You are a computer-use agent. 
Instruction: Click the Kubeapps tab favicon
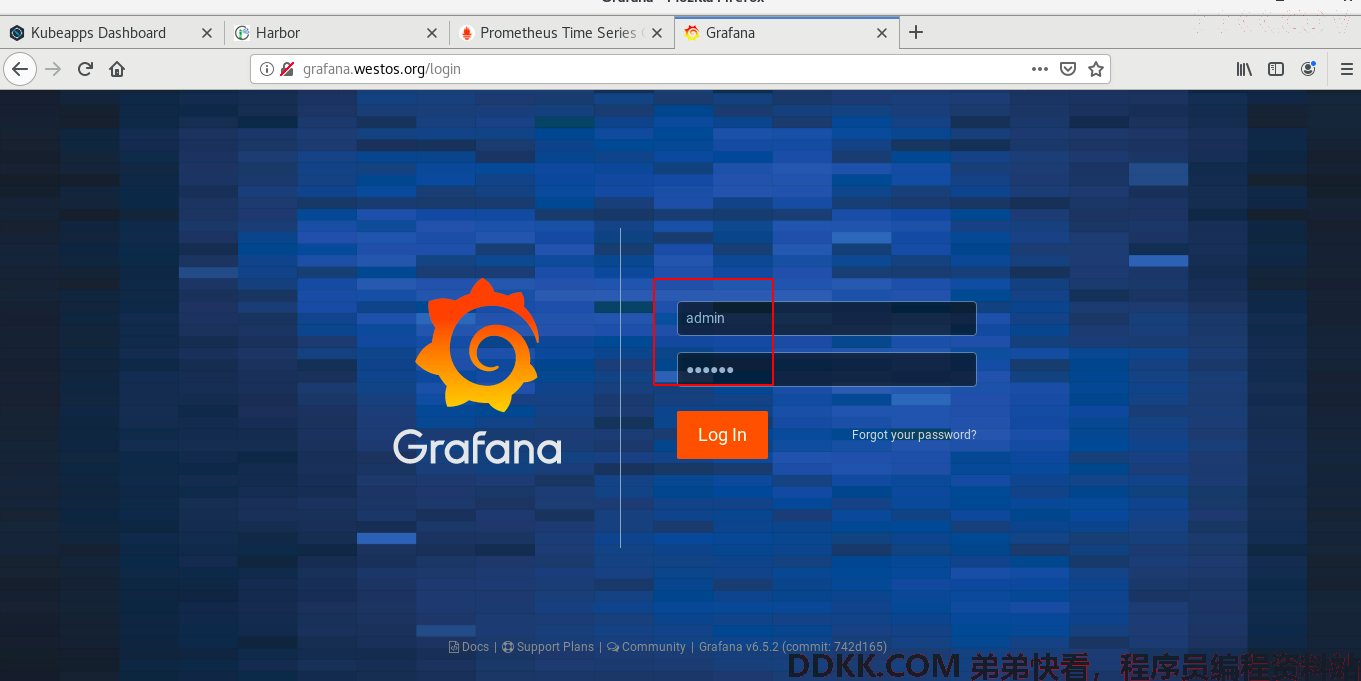[17, 33]
